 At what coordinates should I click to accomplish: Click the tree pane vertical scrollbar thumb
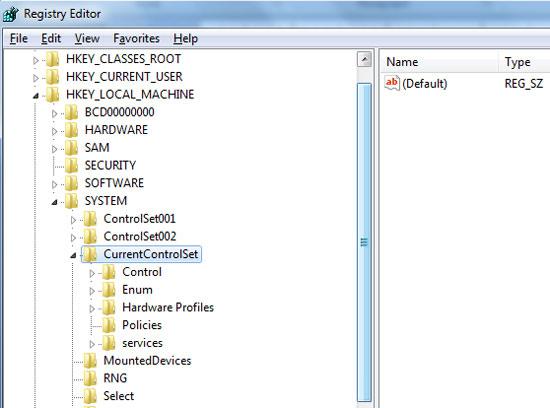(364, 242)
